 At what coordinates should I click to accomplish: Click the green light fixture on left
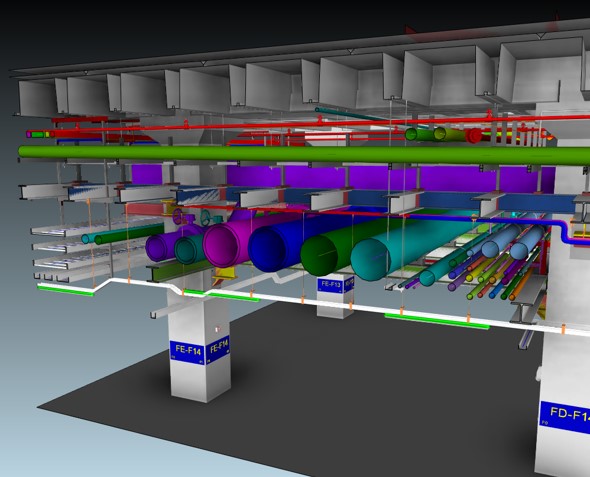coord(65,291)
